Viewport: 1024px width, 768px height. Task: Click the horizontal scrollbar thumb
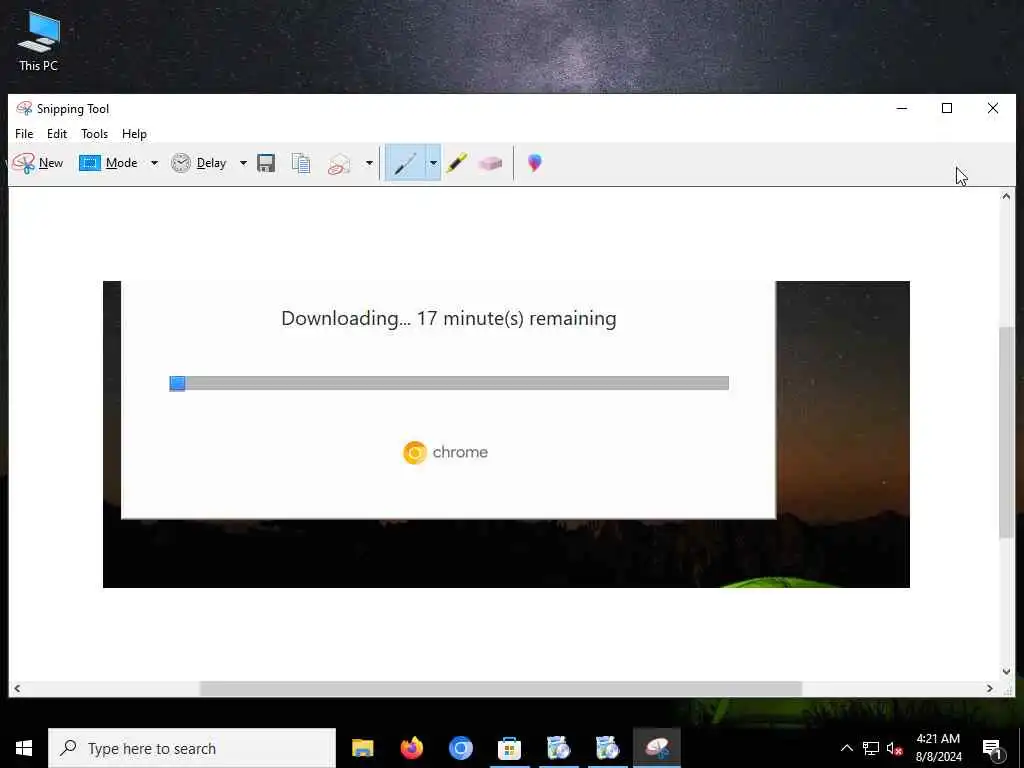click(501, 688)
